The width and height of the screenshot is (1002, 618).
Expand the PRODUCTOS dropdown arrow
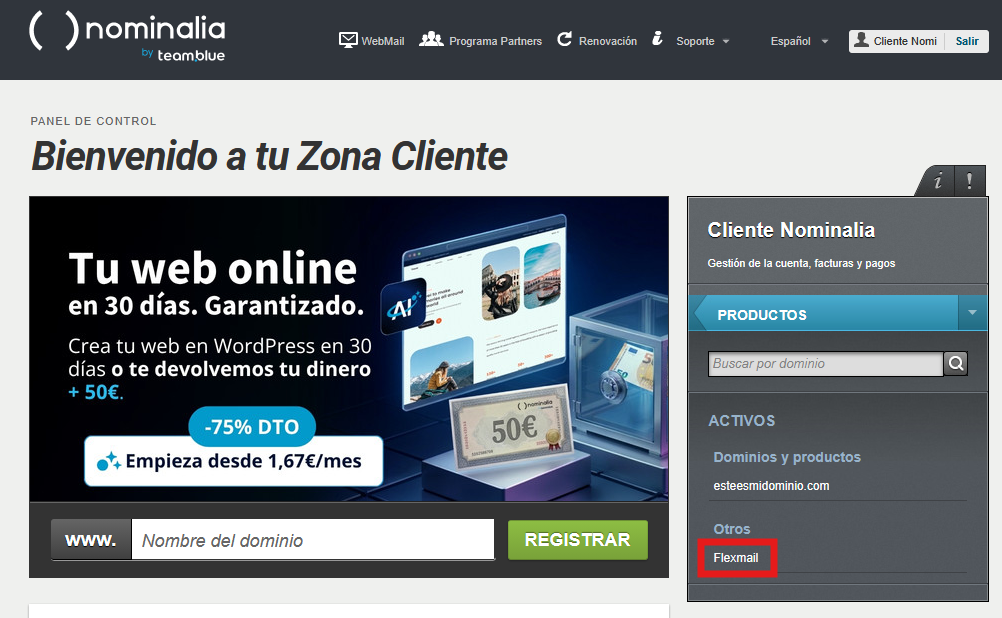pos(973,313)
